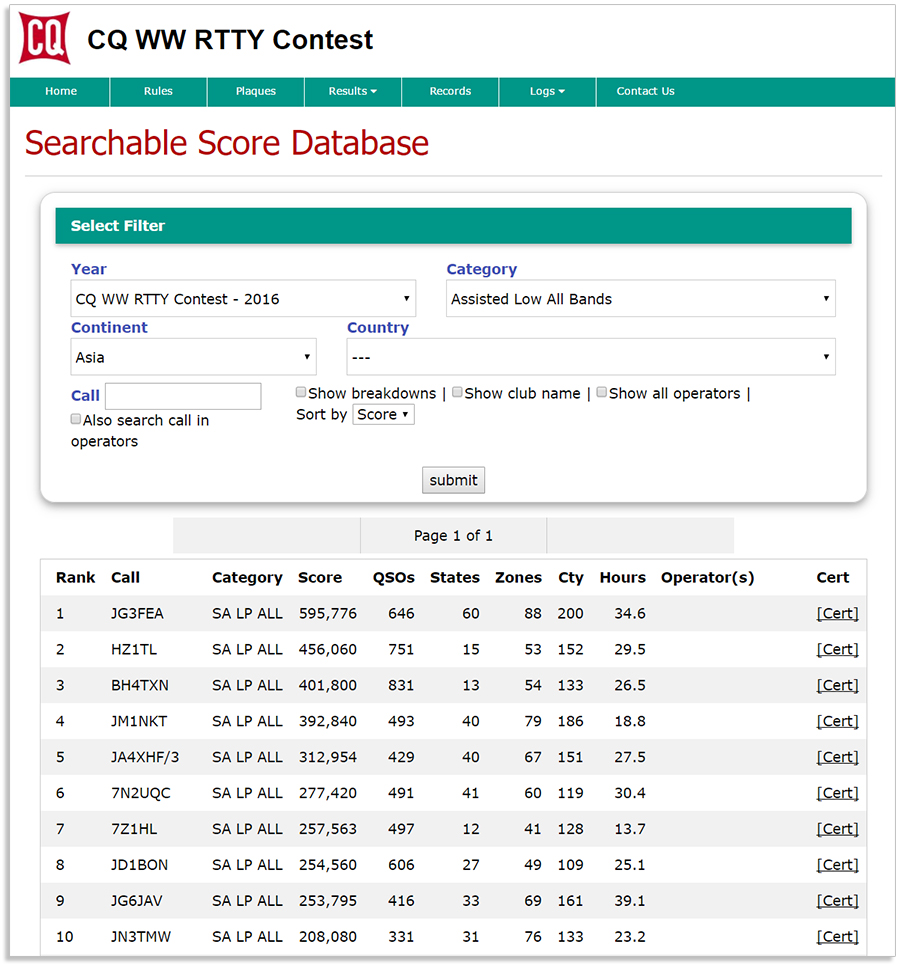The height and width of the screenshot is (965, 900).
Task: View certificate for HZ1TL
Action: (837, 650)
